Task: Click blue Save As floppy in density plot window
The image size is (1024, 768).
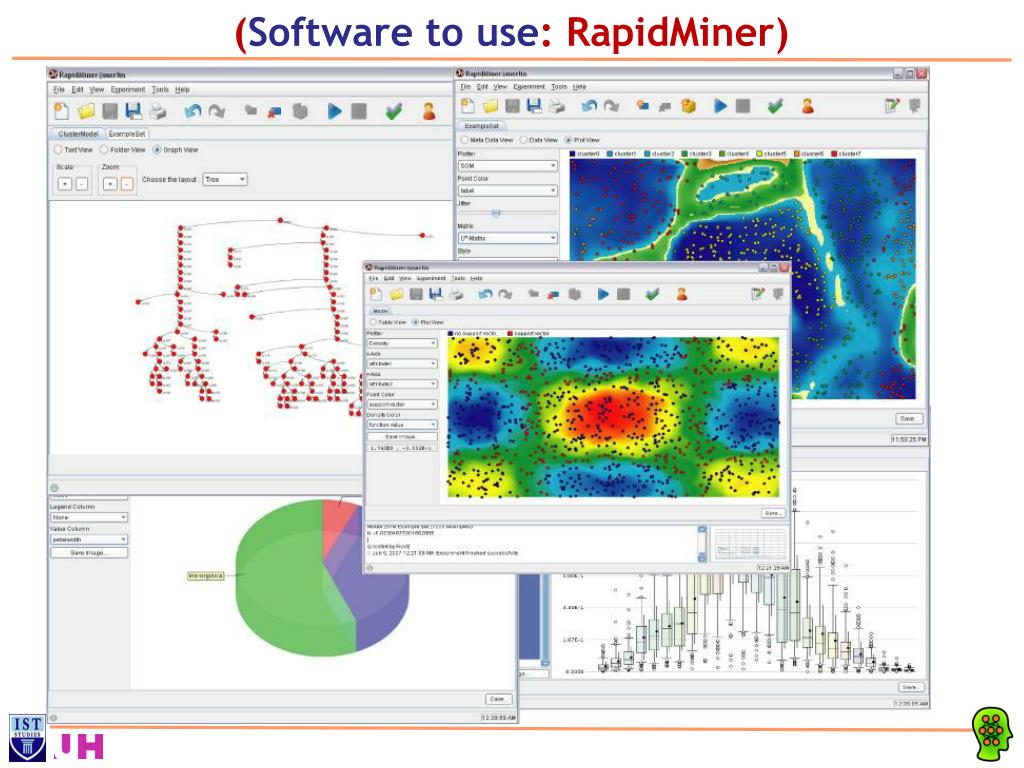Action: click(436, 295)
